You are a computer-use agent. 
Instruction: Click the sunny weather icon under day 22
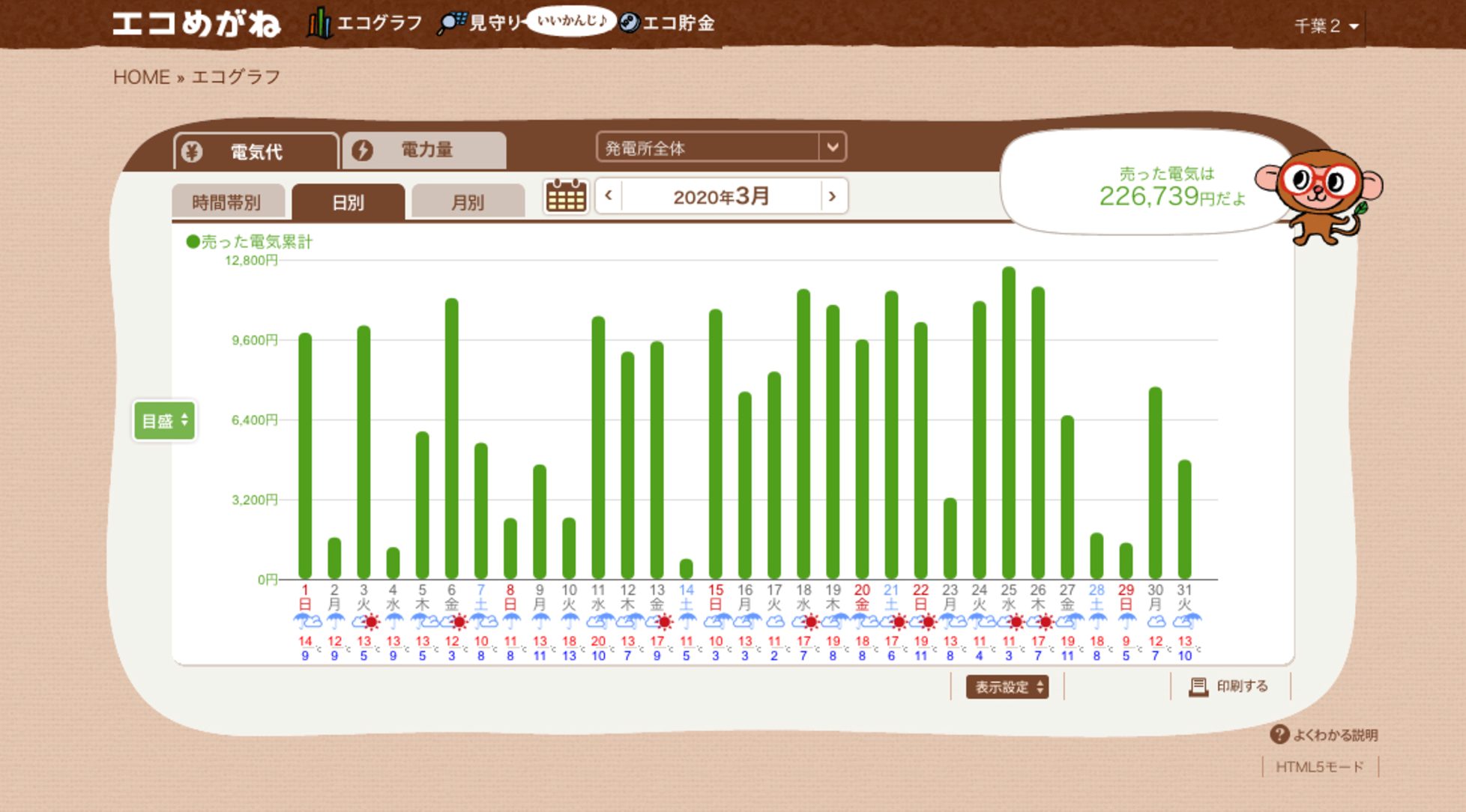tap(928, 621)
